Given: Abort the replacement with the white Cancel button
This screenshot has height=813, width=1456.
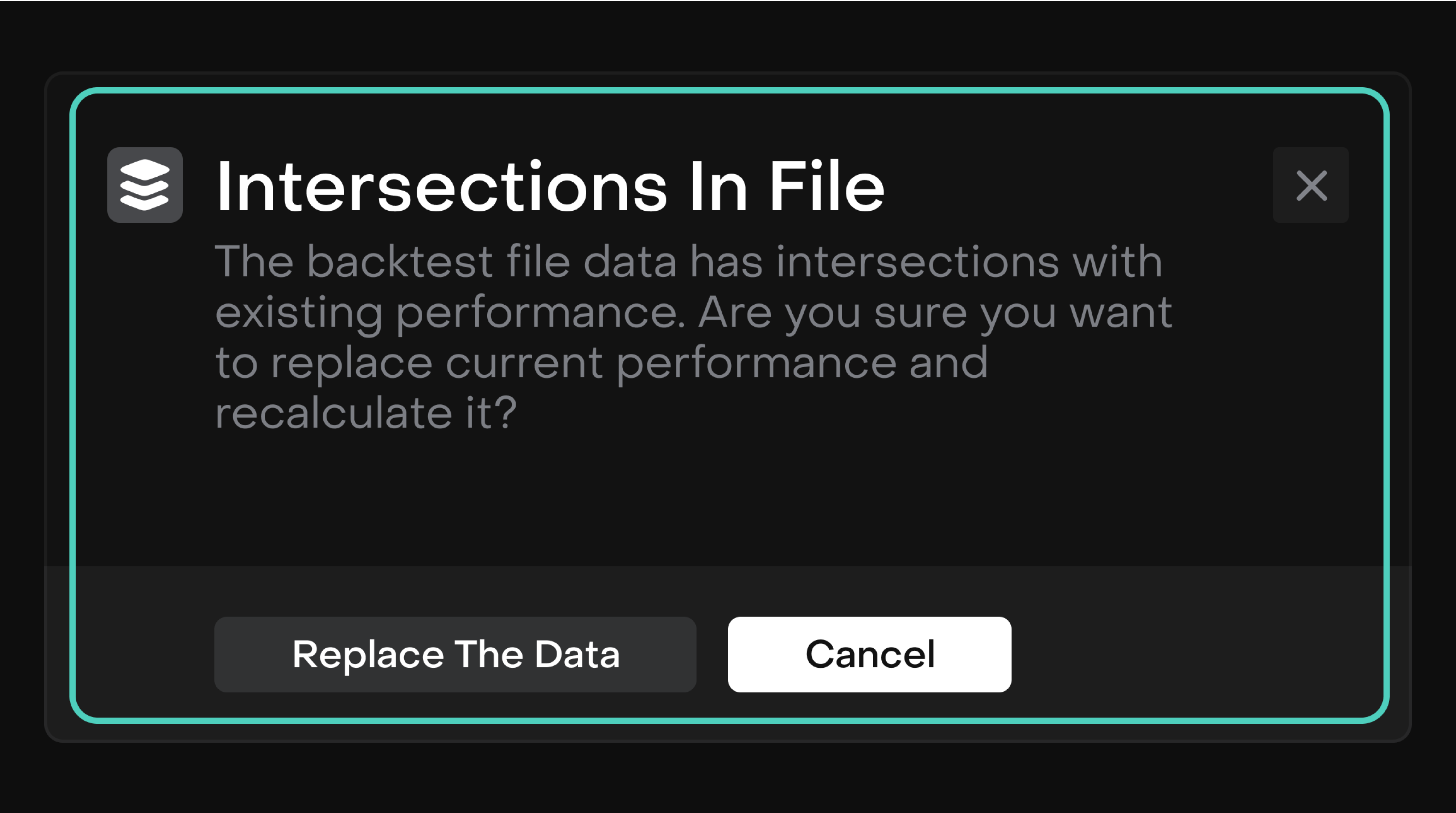Looking at the screenshot, I should [869, 654].
